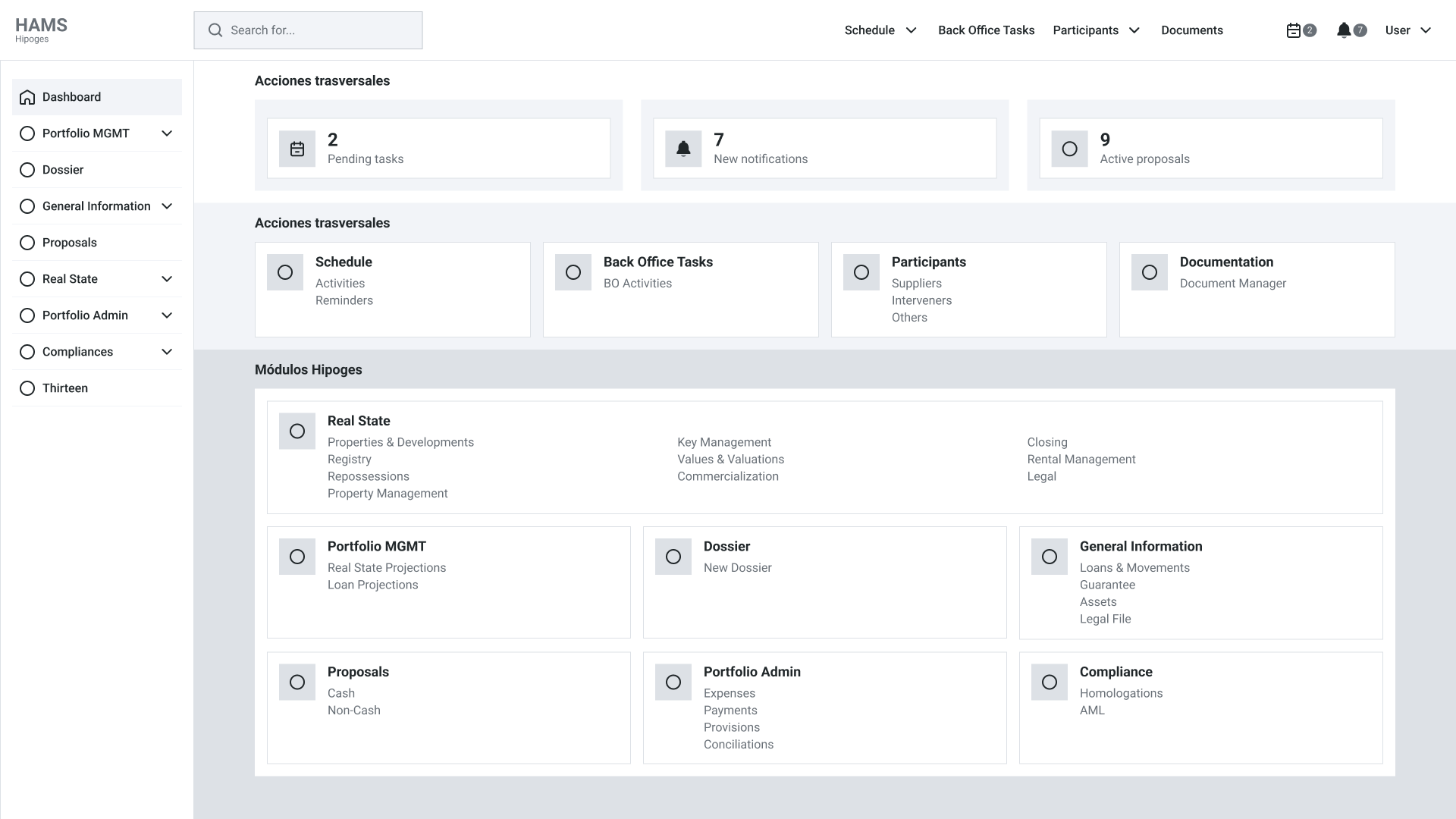The width and height of the screenshot is (1456, 819).
Task: Expand General Information sidebar chevron
Action: pyautogui.click(x=167, y=206)
